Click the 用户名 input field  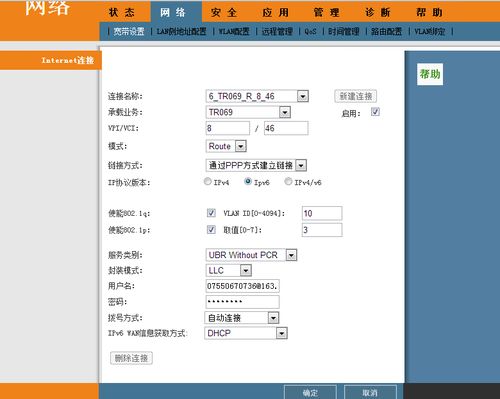click(x=243, y=286)
